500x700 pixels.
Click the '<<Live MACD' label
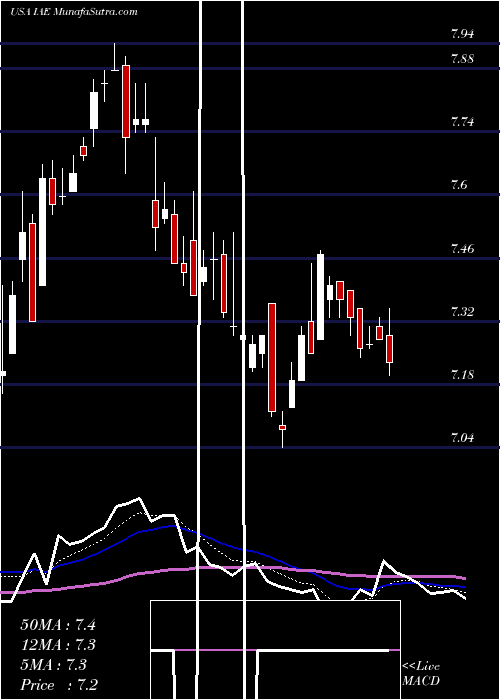421,673
